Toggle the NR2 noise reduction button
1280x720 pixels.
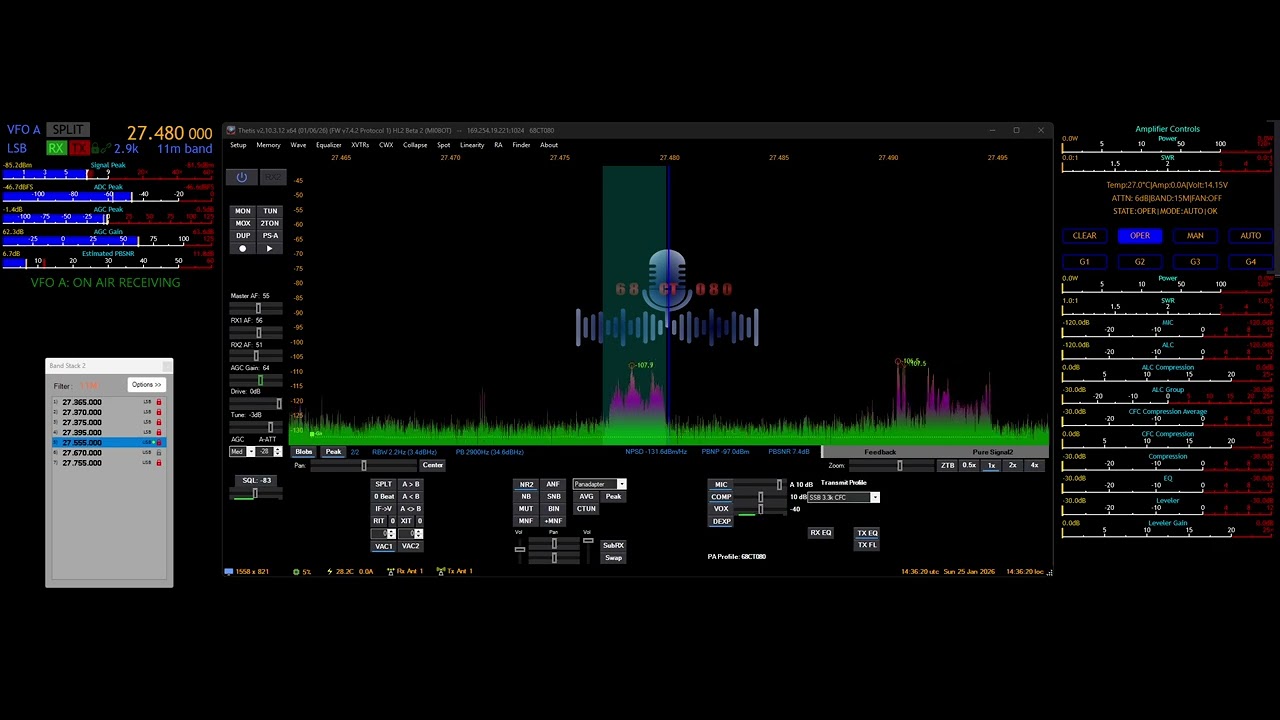[526, 484]
